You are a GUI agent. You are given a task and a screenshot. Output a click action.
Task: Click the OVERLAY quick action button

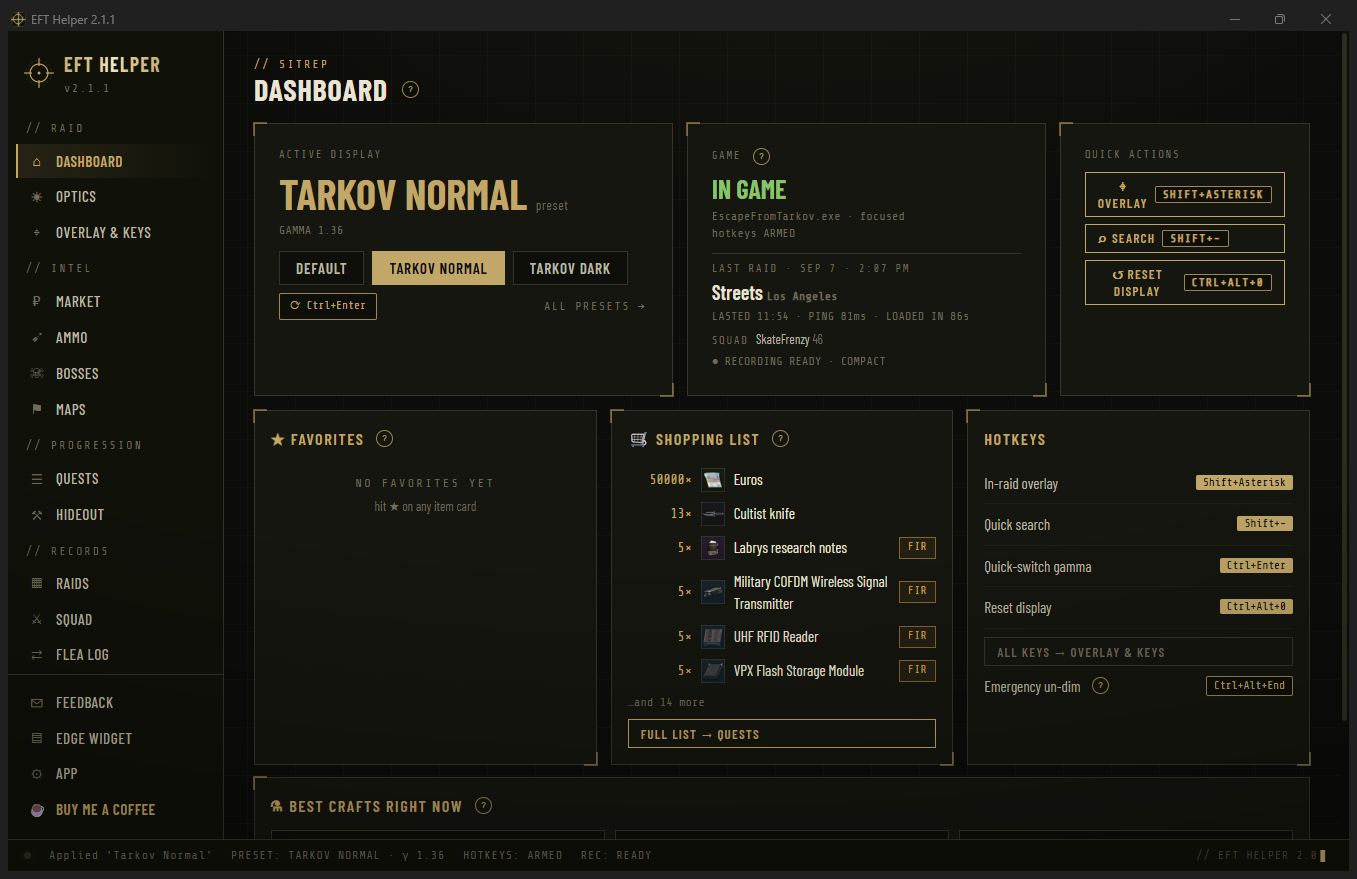pos(1184,195)
